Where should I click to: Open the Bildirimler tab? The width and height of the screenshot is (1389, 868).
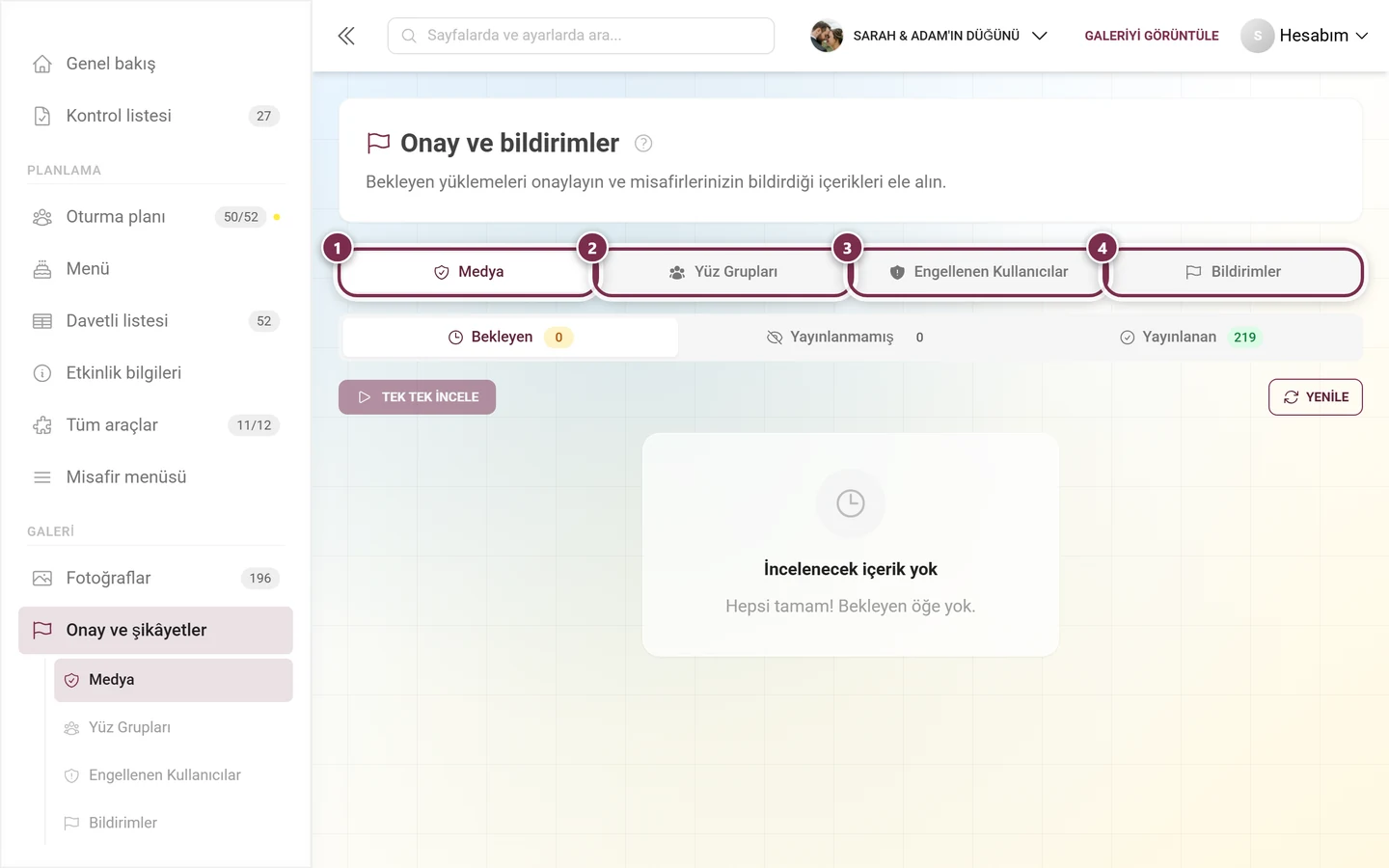pyautogui.click(x=1234, y=272)
